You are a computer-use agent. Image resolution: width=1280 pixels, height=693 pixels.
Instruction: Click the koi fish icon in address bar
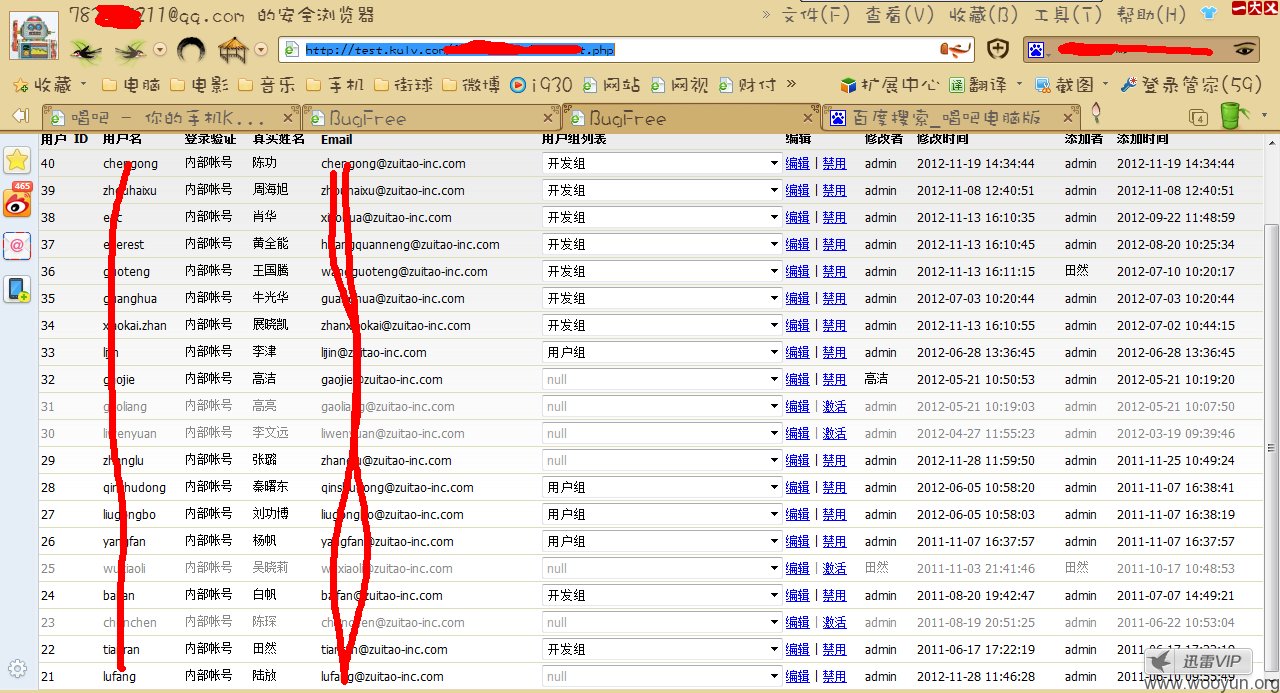(957, 49)
